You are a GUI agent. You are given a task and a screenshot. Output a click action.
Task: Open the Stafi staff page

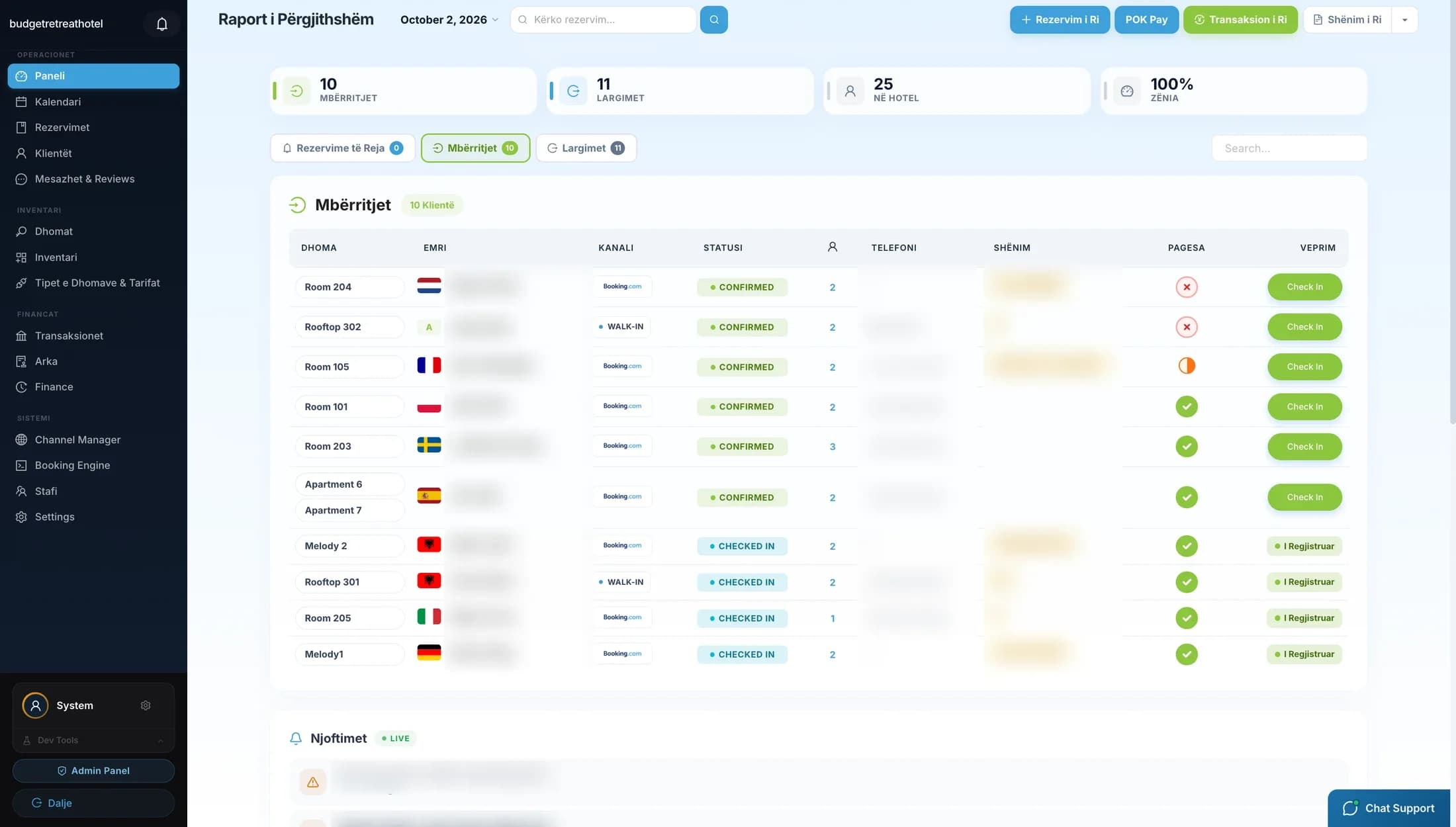[93, 491]
